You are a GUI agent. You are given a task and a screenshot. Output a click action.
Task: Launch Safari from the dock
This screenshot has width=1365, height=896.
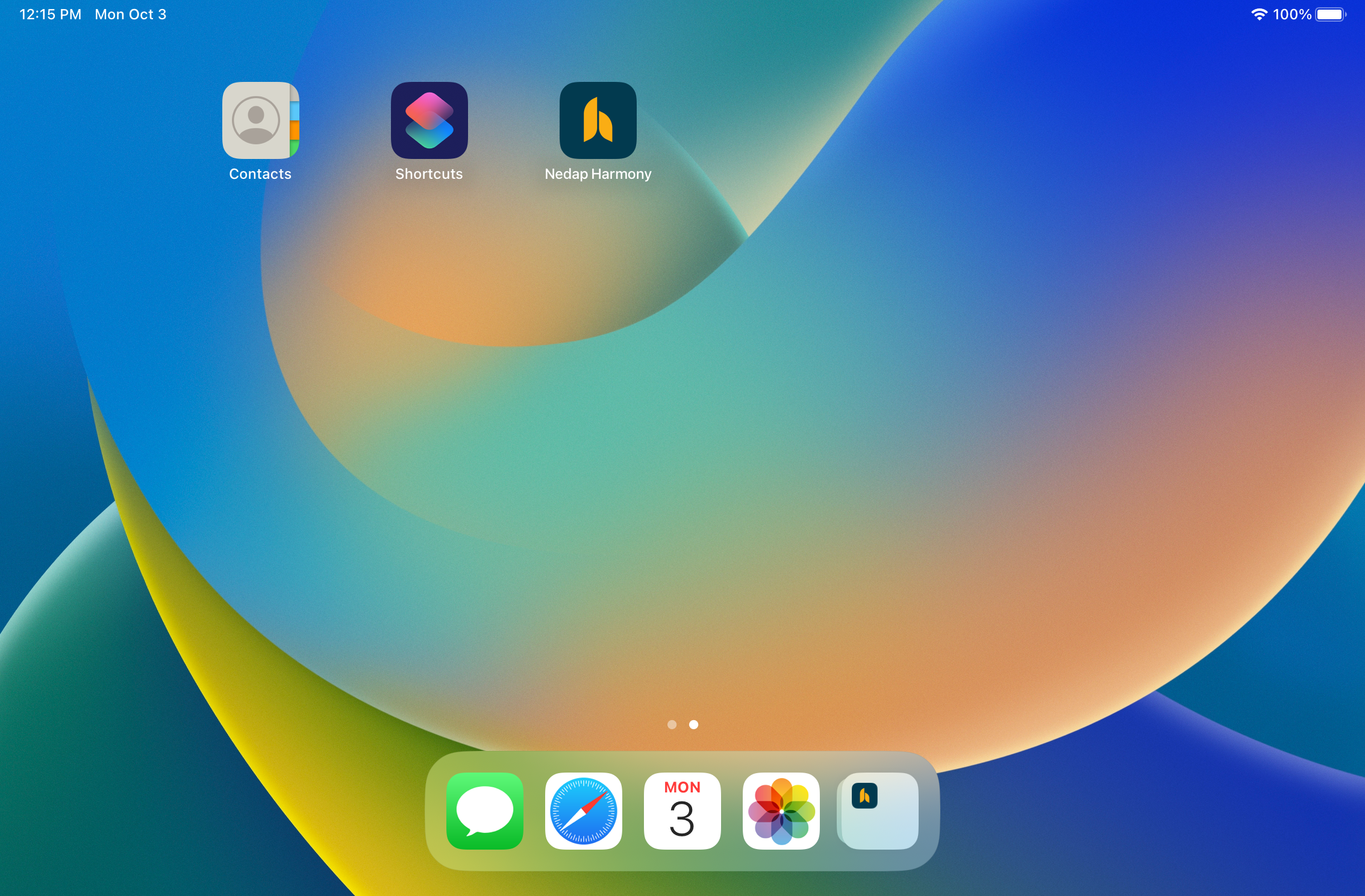(583, 810)
